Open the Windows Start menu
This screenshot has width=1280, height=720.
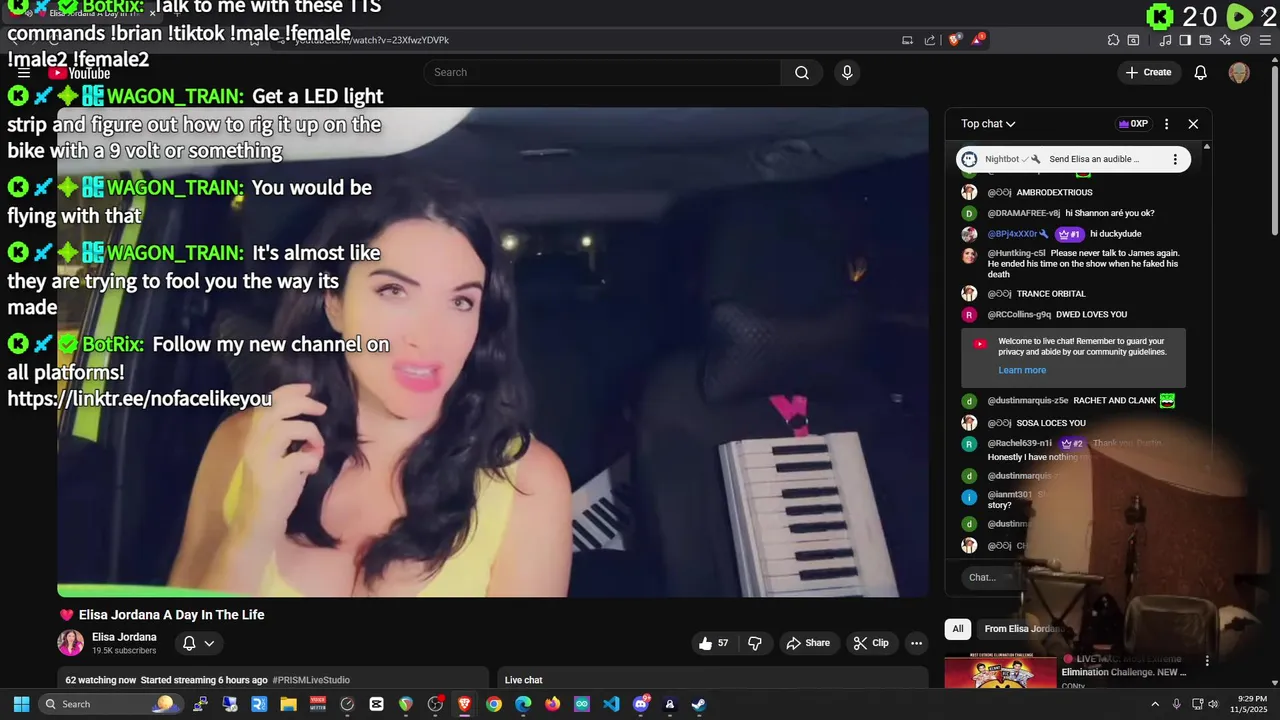tap(21, 704)
